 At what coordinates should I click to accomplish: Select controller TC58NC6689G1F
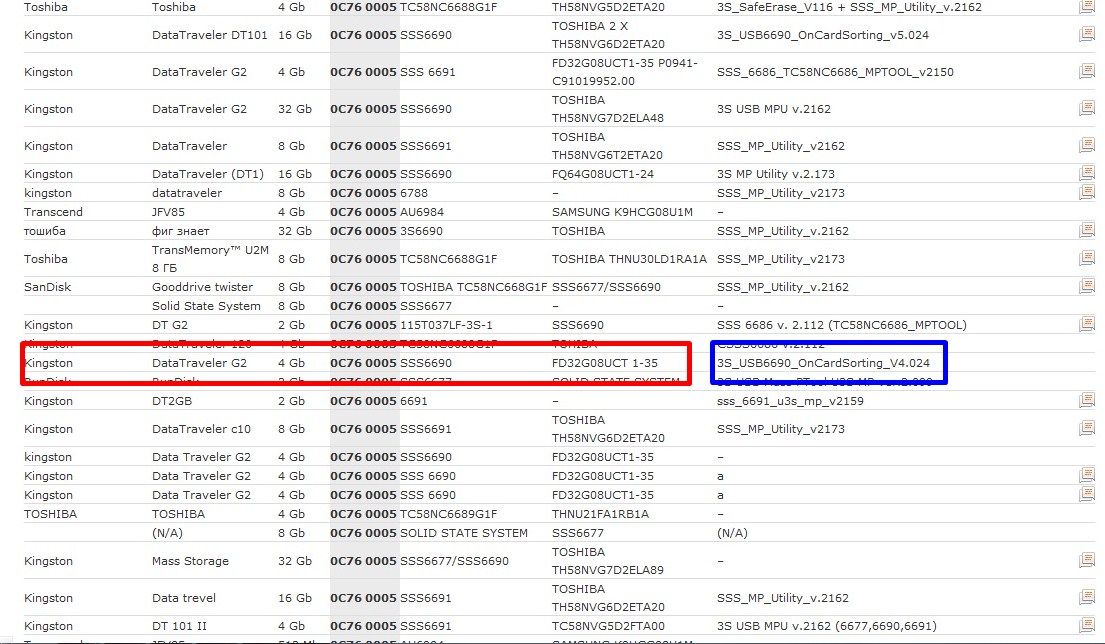[x=448, y=514]
